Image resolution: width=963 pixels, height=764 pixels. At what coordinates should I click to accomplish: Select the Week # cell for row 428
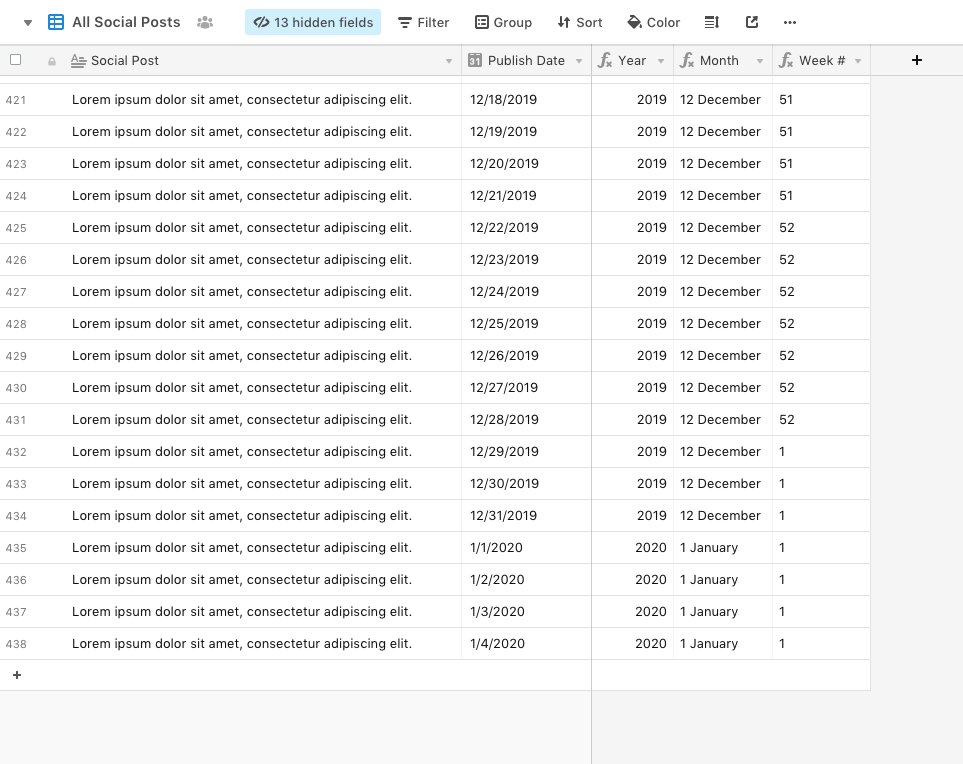click(821, 324)
